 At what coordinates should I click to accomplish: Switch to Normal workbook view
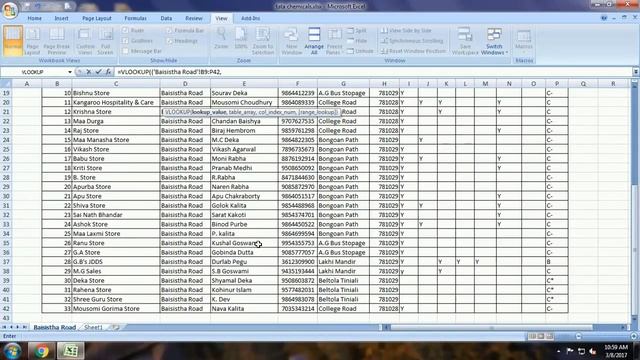click(x=13, y=40)
